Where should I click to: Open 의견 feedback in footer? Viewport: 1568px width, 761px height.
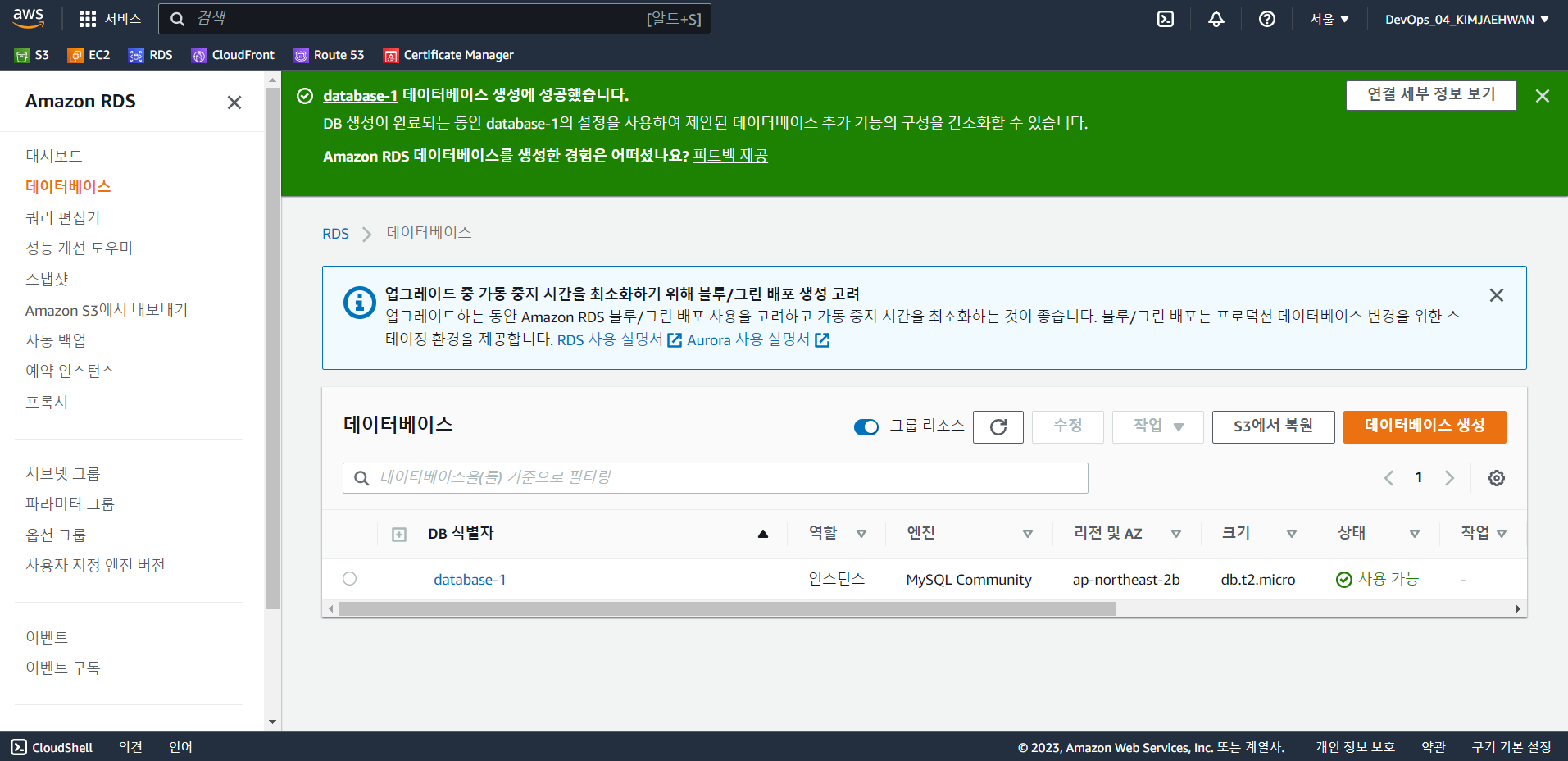point(130,747)
